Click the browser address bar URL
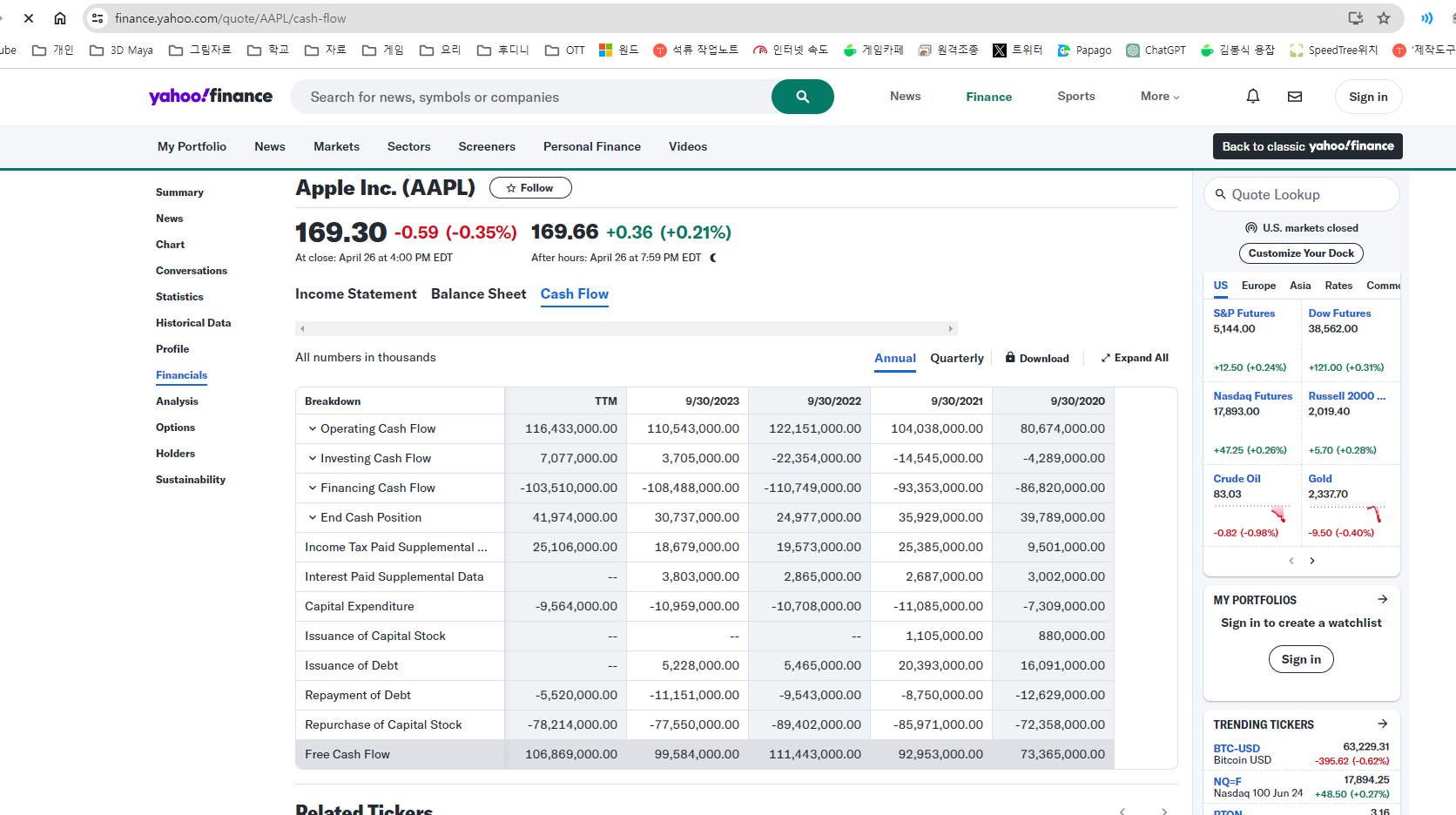Viewport: 1456px width, 815px height. tap(230, 18)
